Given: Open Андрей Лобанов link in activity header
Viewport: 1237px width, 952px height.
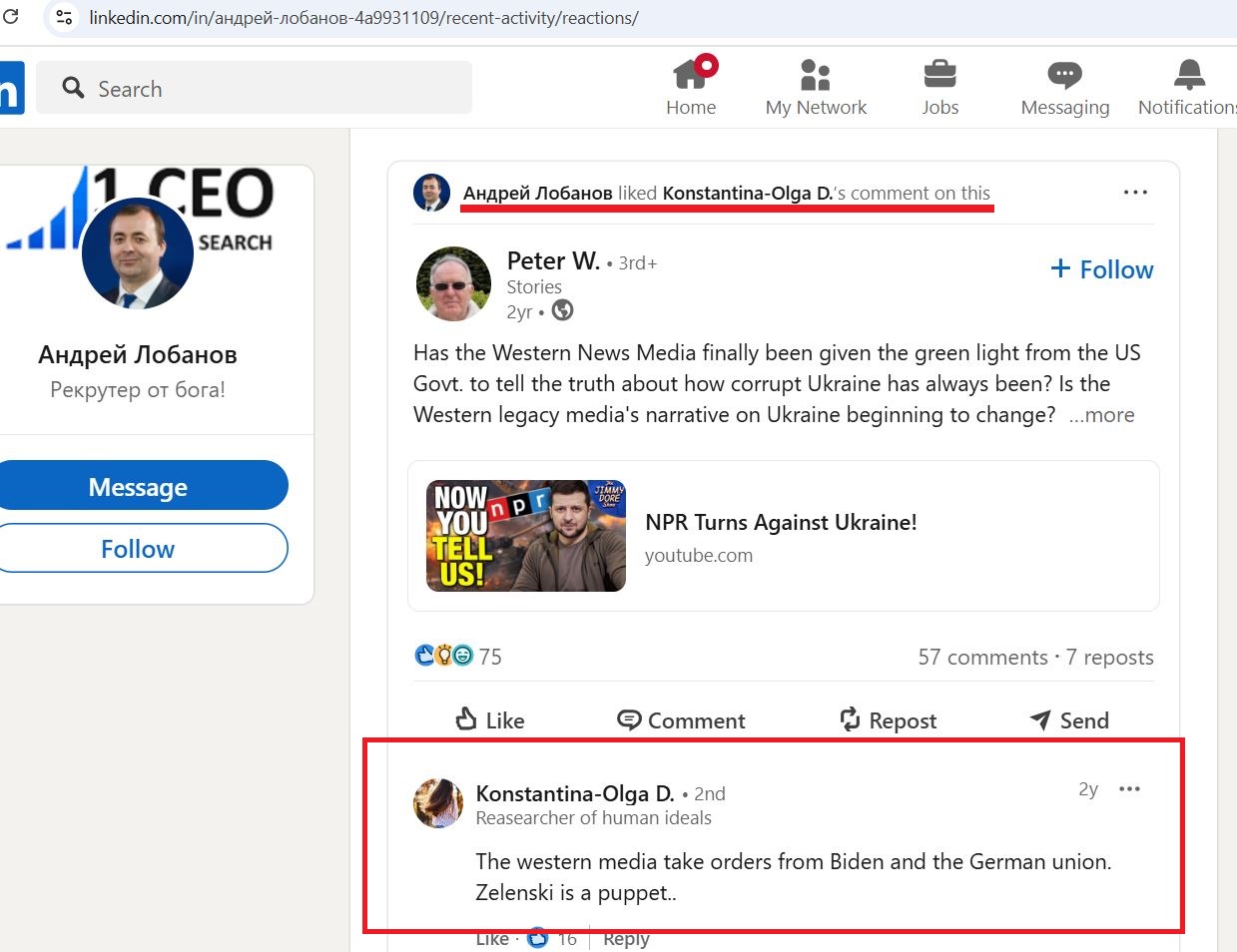Looking at the screenshot, I should (537, 193).
